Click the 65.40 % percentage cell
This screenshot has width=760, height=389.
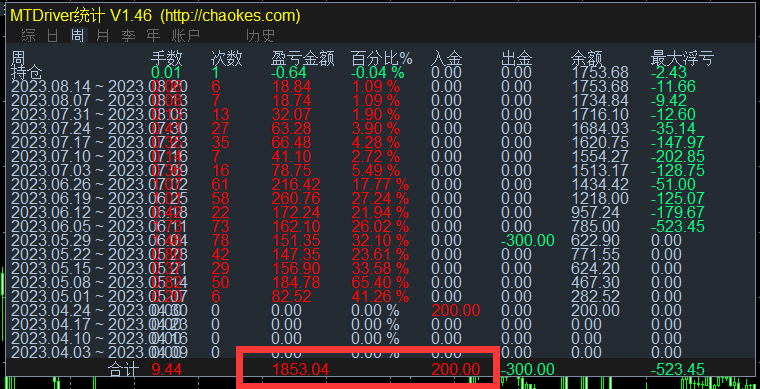380,282
